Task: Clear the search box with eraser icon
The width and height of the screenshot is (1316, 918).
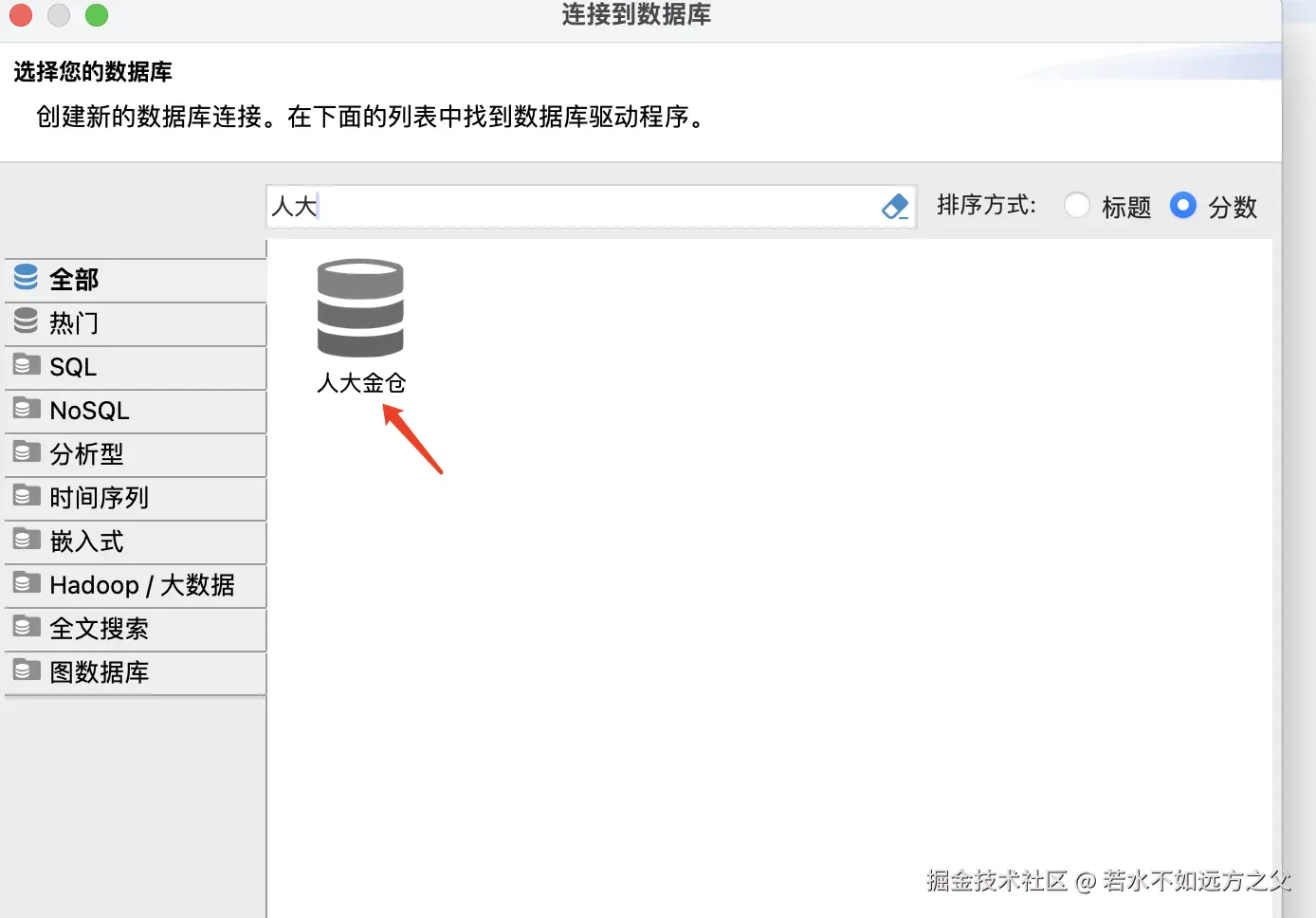Action: [895, 206]
